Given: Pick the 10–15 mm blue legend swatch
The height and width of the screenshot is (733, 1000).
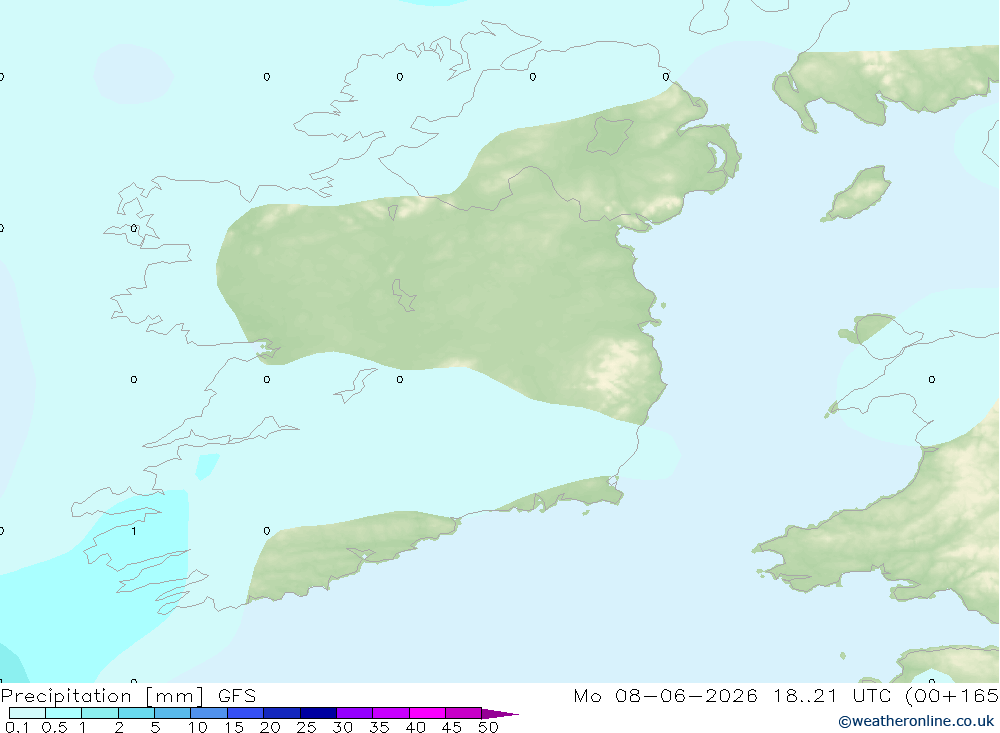Looking at the screenshot, I should (209, 713).
